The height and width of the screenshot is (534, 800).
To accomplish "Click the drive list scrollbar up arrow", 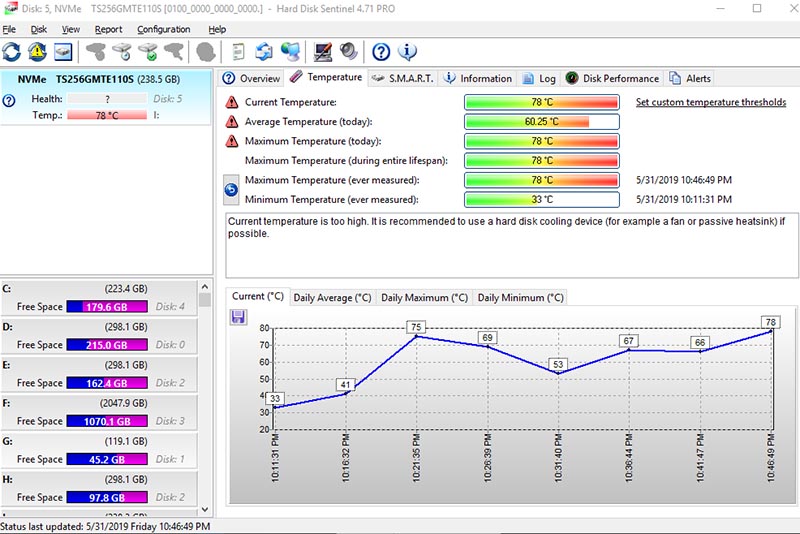I will click(x=205, y=287).
